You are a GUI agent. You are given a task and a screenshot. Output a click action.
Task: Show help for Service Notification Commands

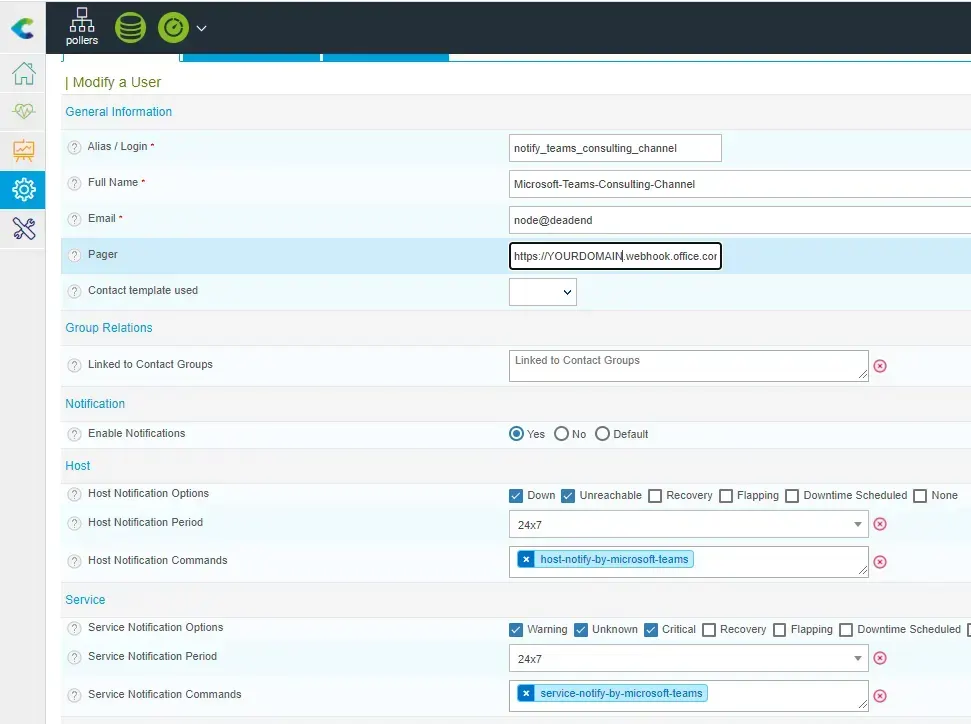point(74,696)
